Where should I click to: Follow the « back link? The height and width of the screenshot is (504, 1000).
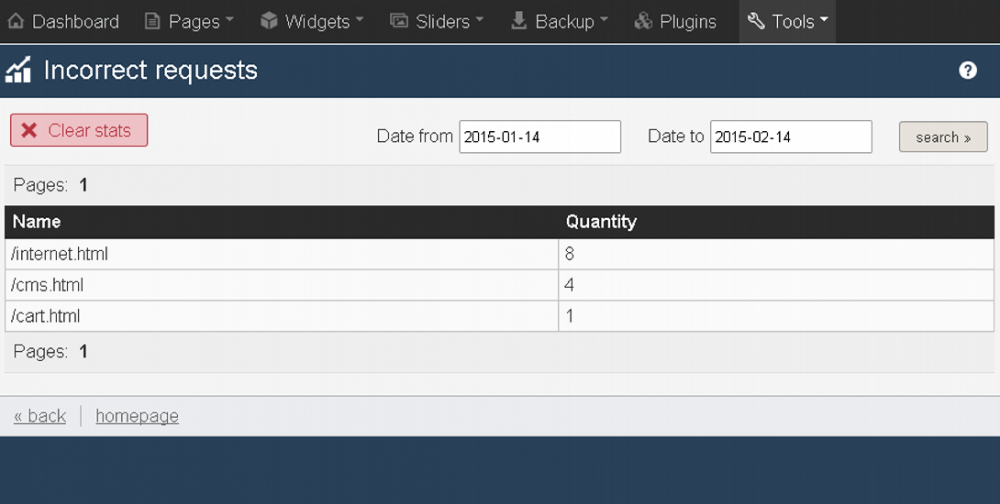40,416
